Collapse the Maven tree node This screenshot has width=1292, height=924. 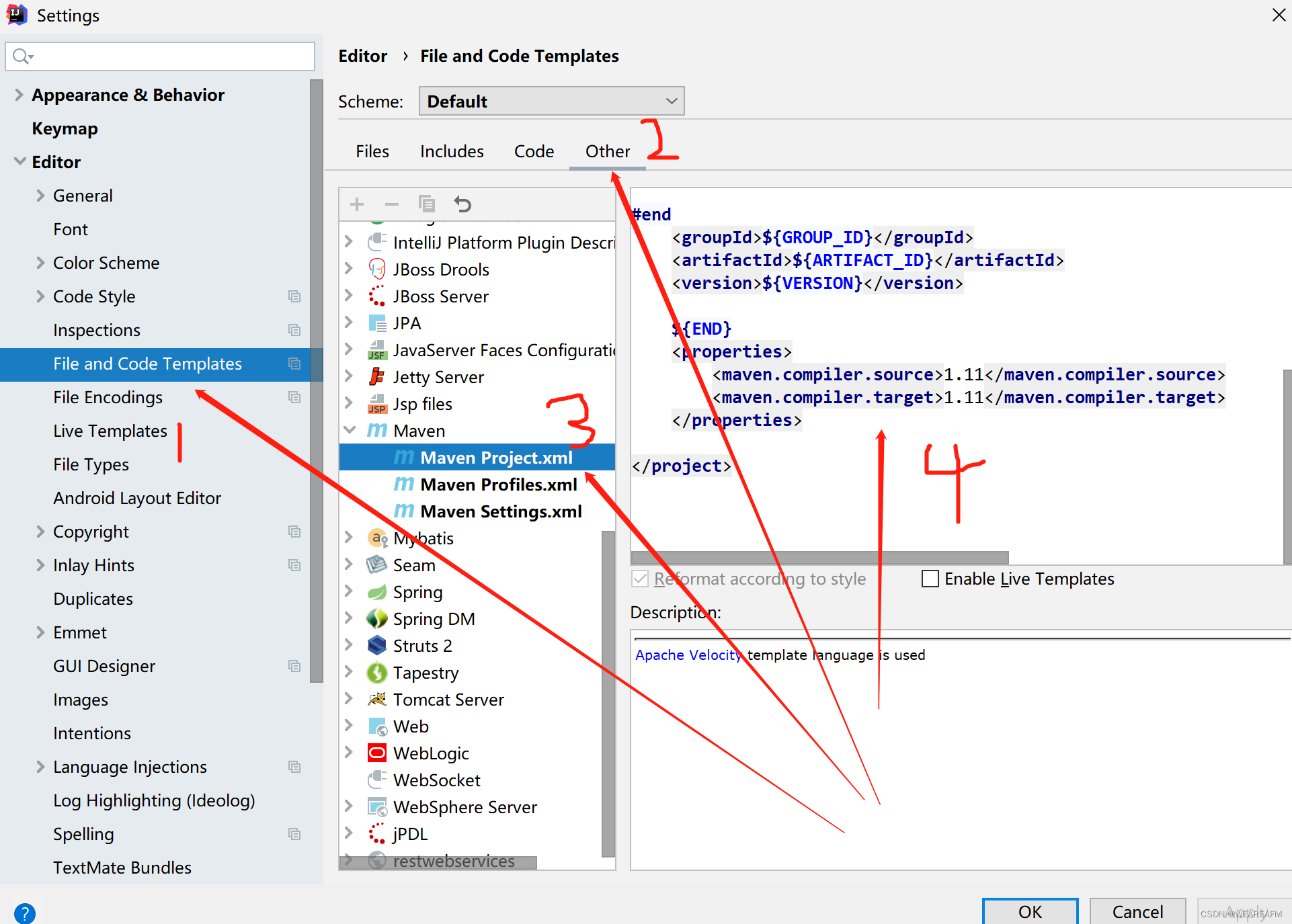pos(350,430)
